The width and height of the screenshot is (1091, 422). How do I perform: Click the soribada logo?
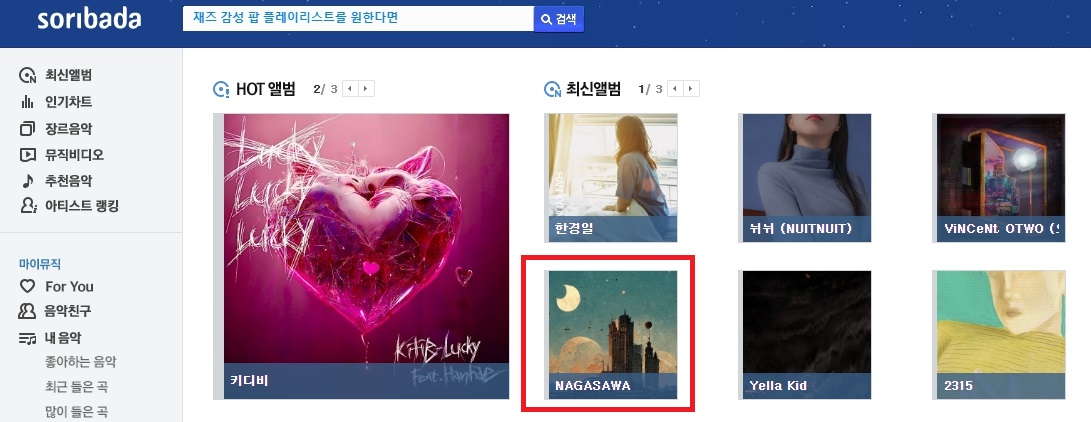[x=89, y=19]
